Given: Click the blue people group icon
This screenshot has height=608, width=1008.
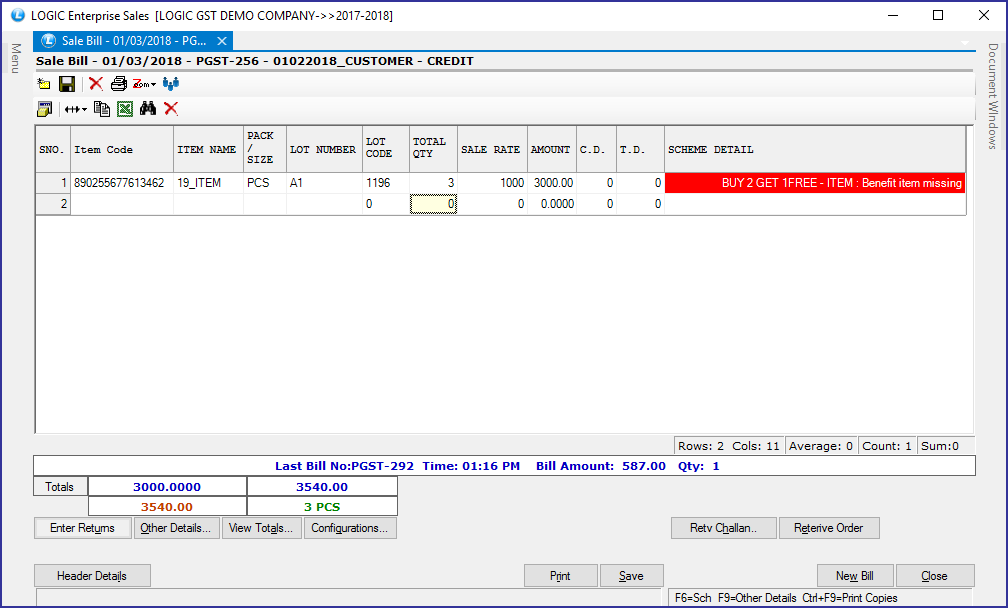Looking at the screenshot, I should [x=171, y=84].
